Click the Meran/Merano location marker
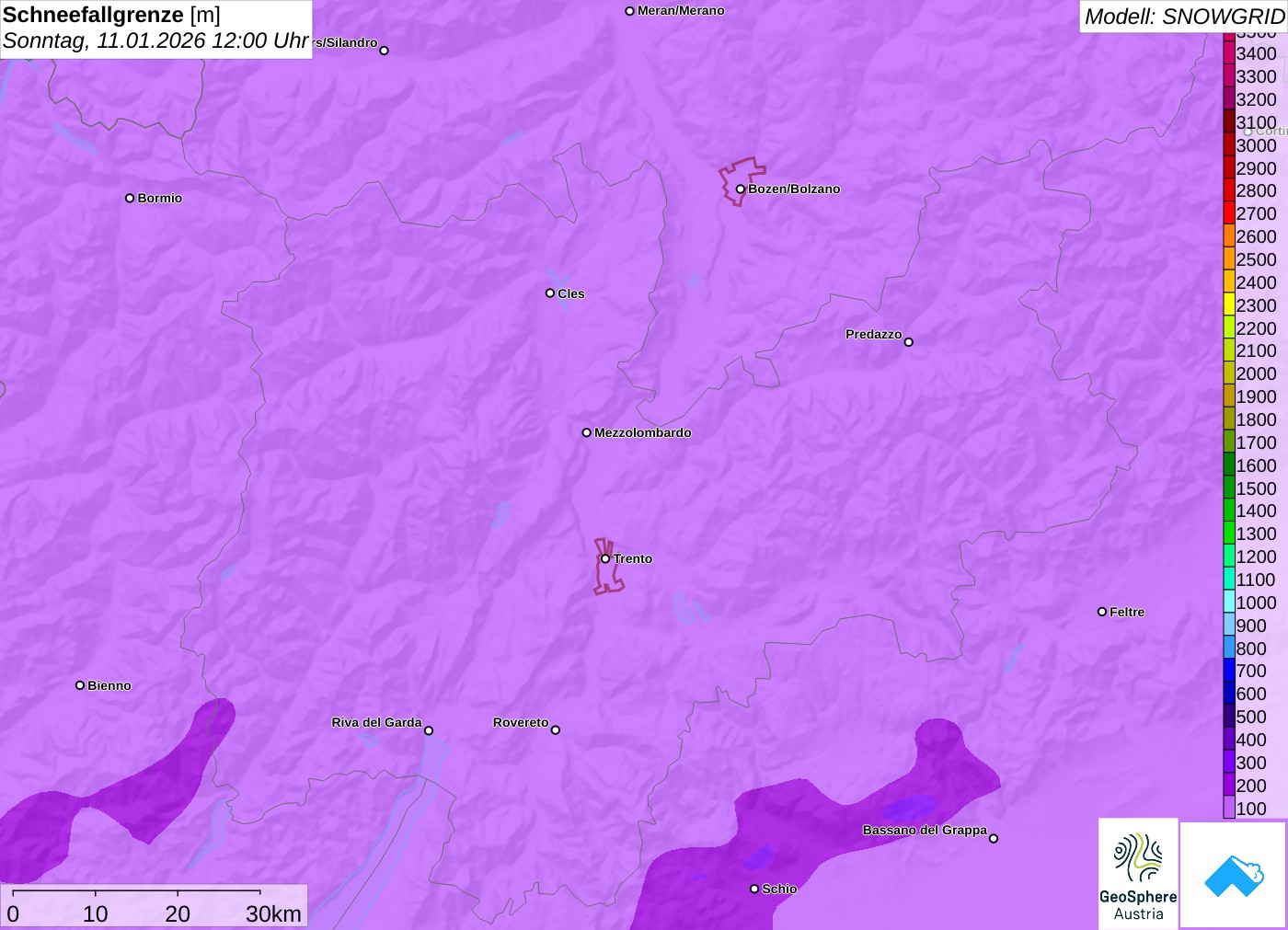The image size is (1288, 930). coord(630,11)
